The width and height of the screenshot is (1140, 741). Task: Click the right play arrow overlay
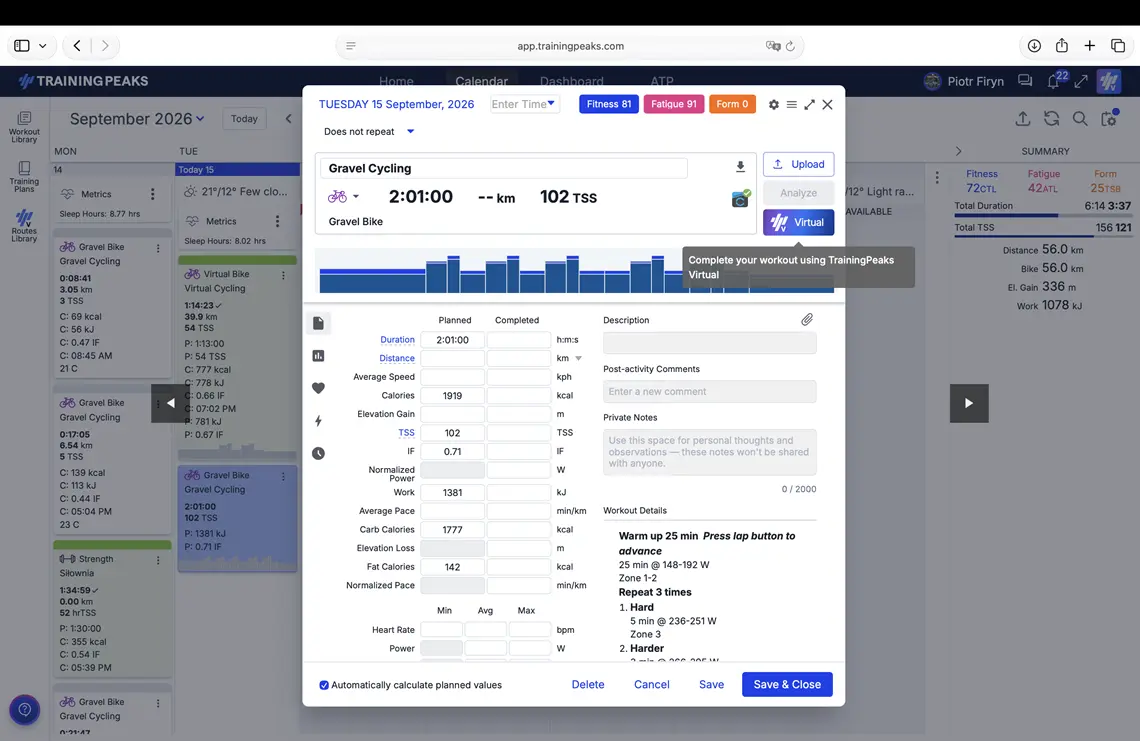tap(969, 403)
